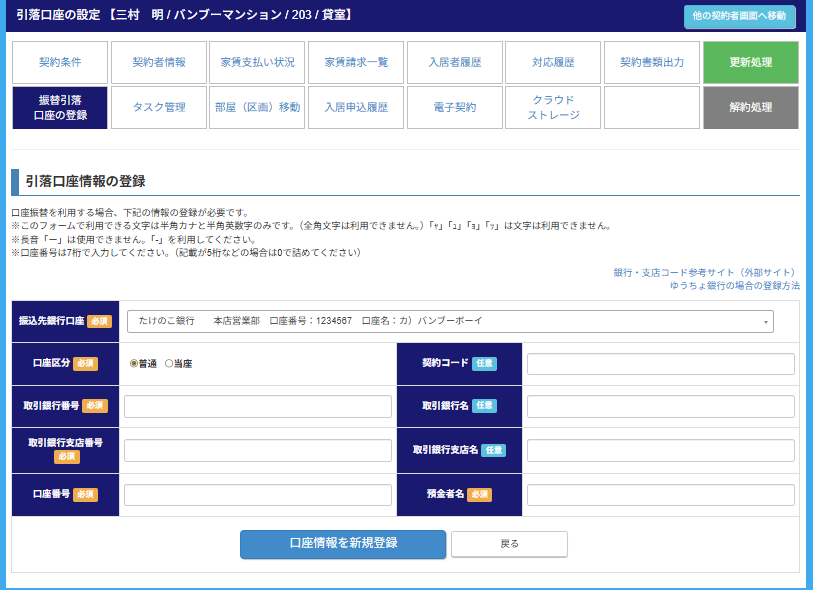Switch to the 契約者情報 tab
813x590 pixels.
pyautogui.click(x=159, y=62)
